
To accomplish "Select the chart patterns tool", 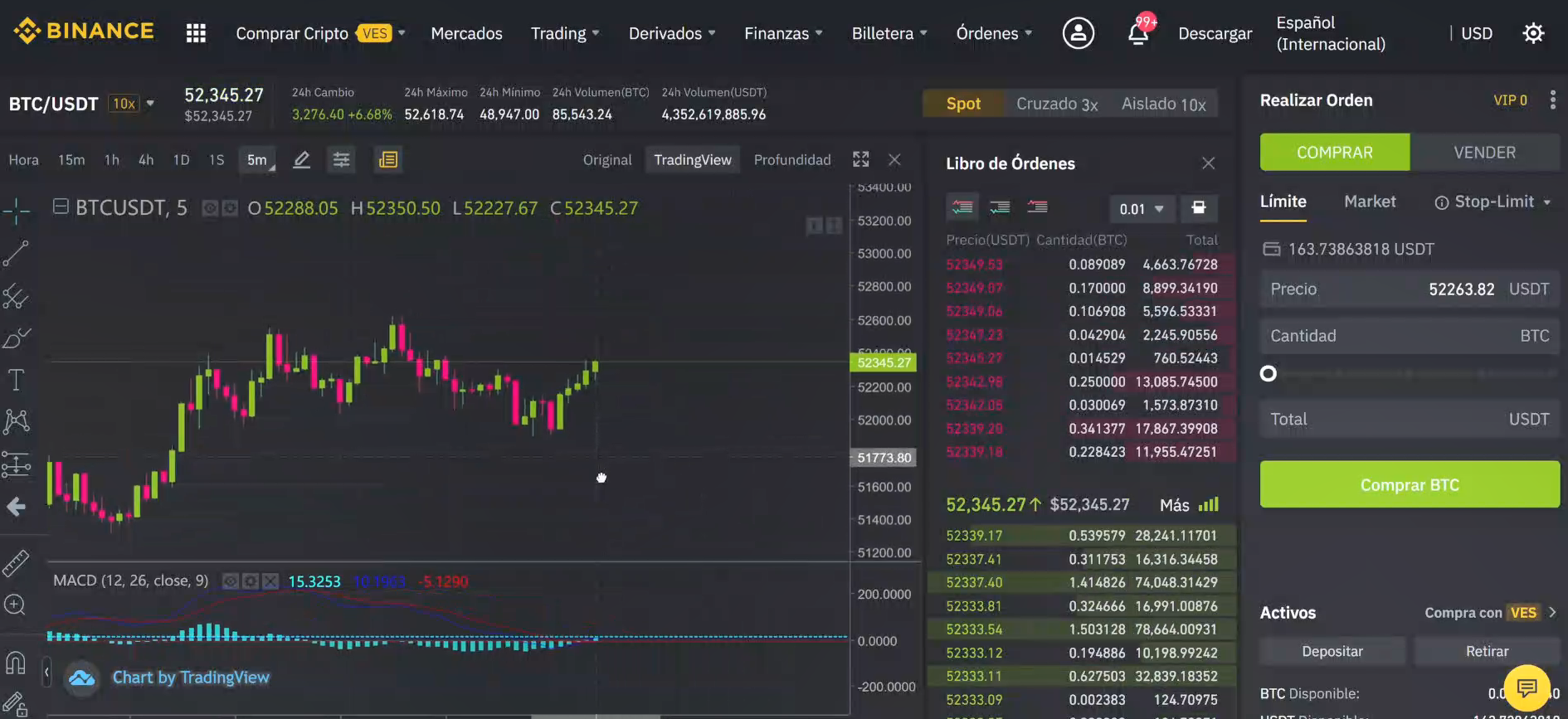I will coord(16,421).
